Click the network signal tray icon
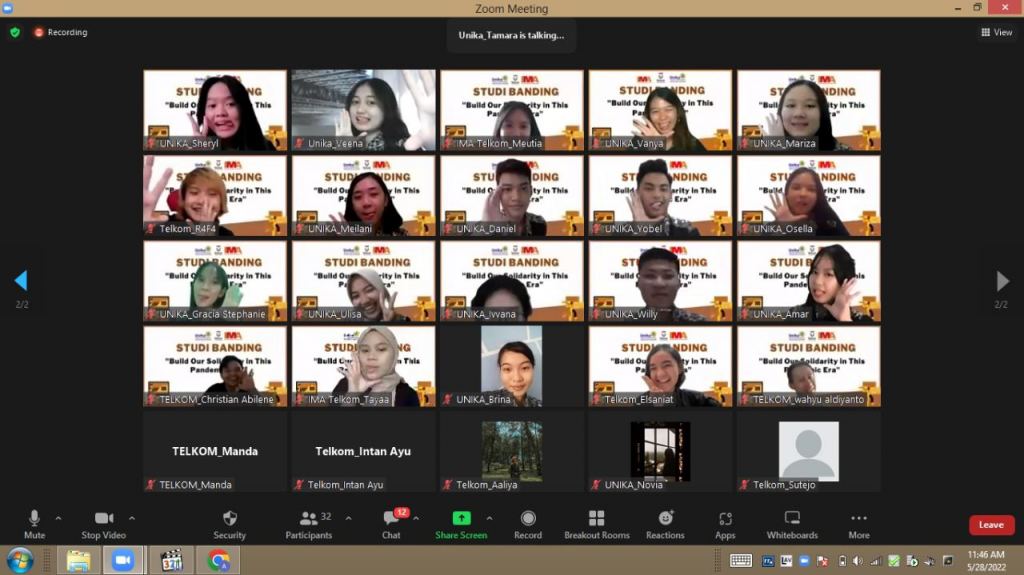The image size is (1024, 575). [876, 561]
